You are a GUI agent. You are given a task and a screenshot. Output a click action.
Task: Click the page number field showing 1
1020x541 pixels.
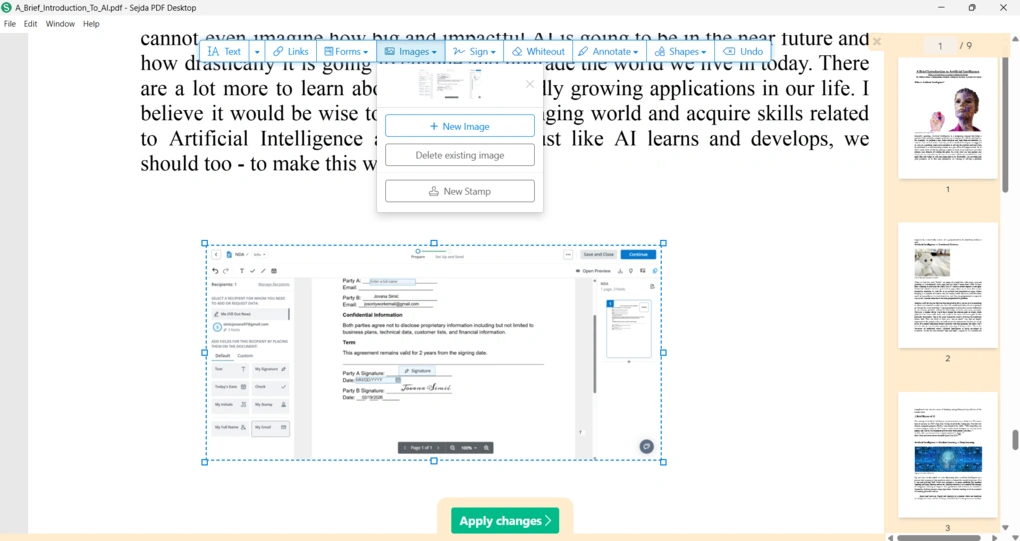pyautogui.click(x=939, y=46)
